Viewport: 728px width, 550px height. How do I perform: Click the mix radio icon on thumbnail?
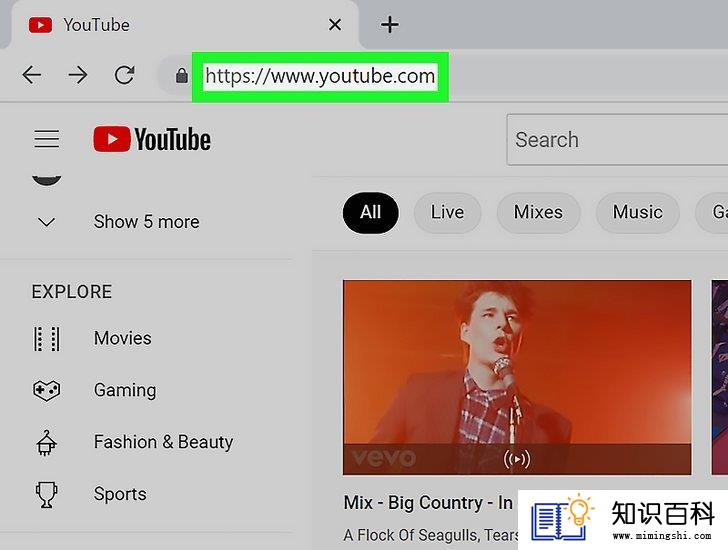517,459
